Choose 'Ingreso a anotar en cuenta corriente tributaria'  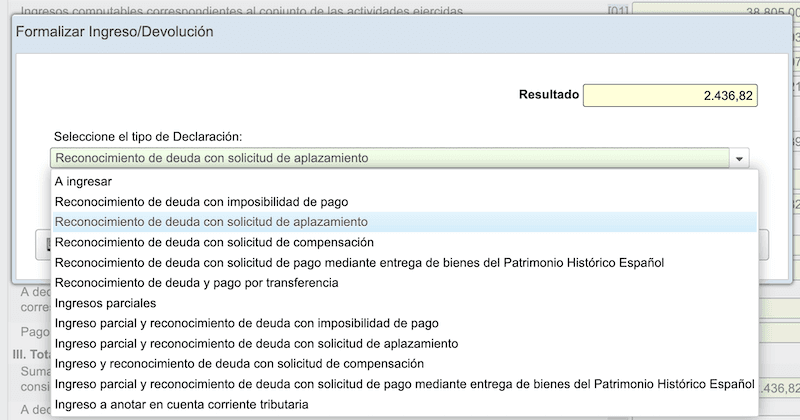point(405,405)
